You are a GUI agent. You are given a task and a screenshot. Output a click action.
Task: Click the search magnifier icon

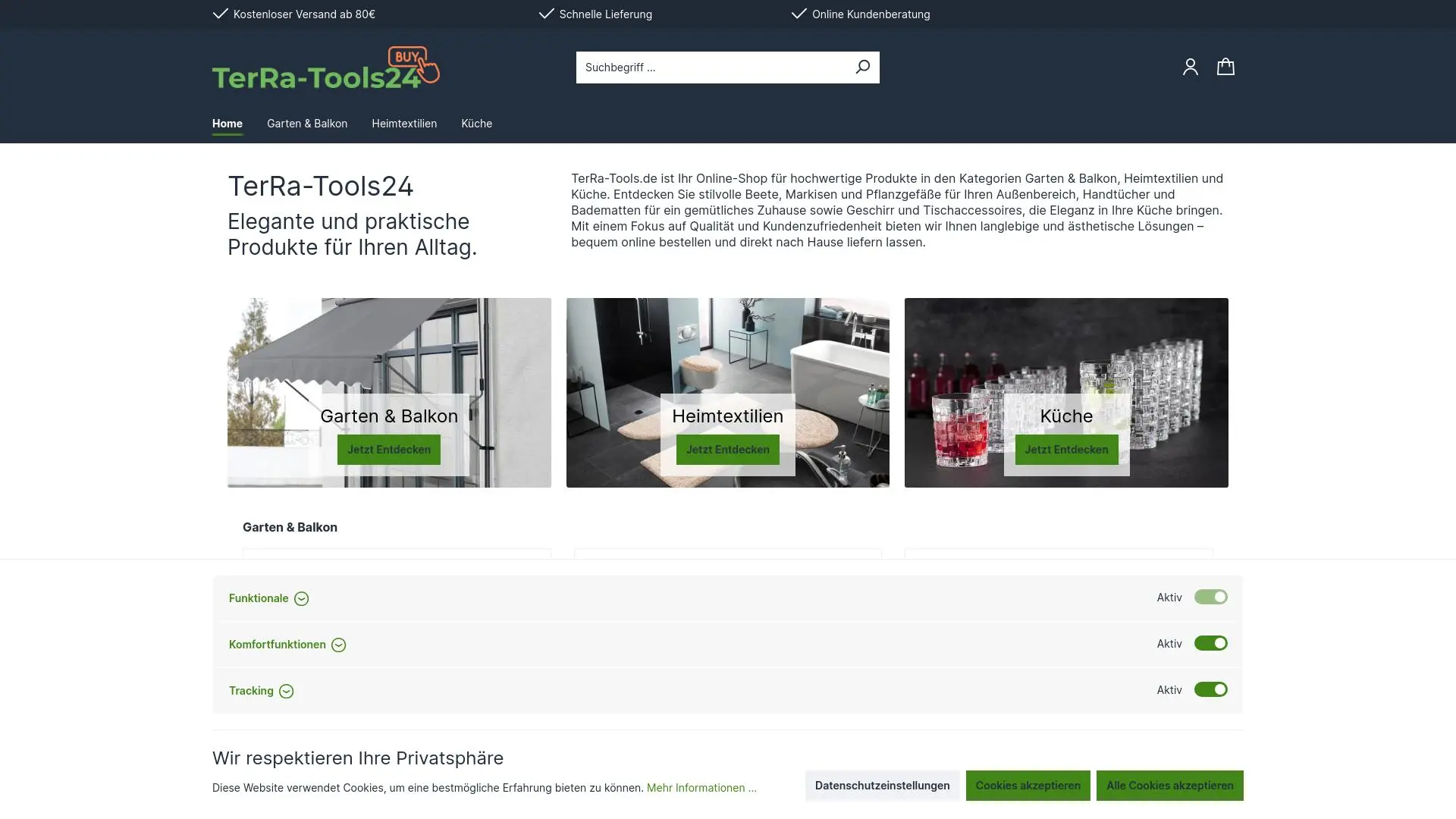coord(862,67)
